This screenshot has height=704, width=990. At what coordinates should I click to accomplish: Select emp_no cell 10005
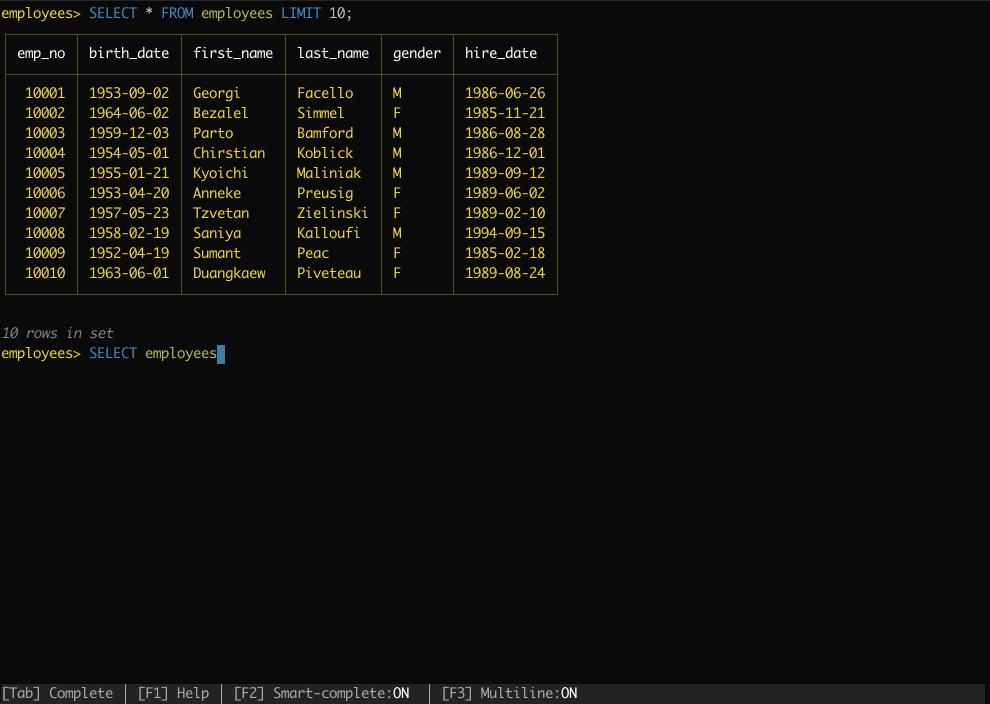click(x=45, y=173)
